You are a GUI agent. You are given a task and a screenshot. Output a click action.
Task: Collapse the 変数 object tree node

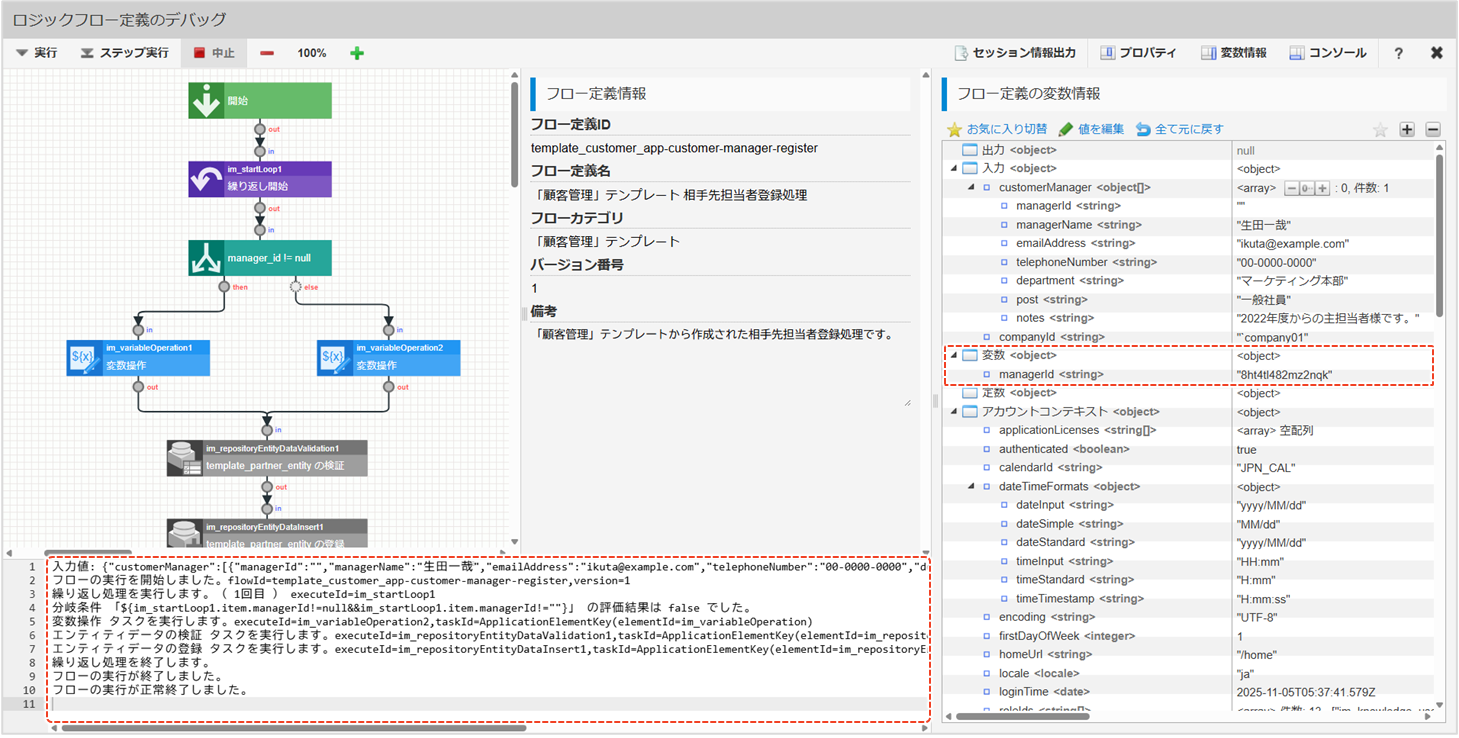(954, 356)
